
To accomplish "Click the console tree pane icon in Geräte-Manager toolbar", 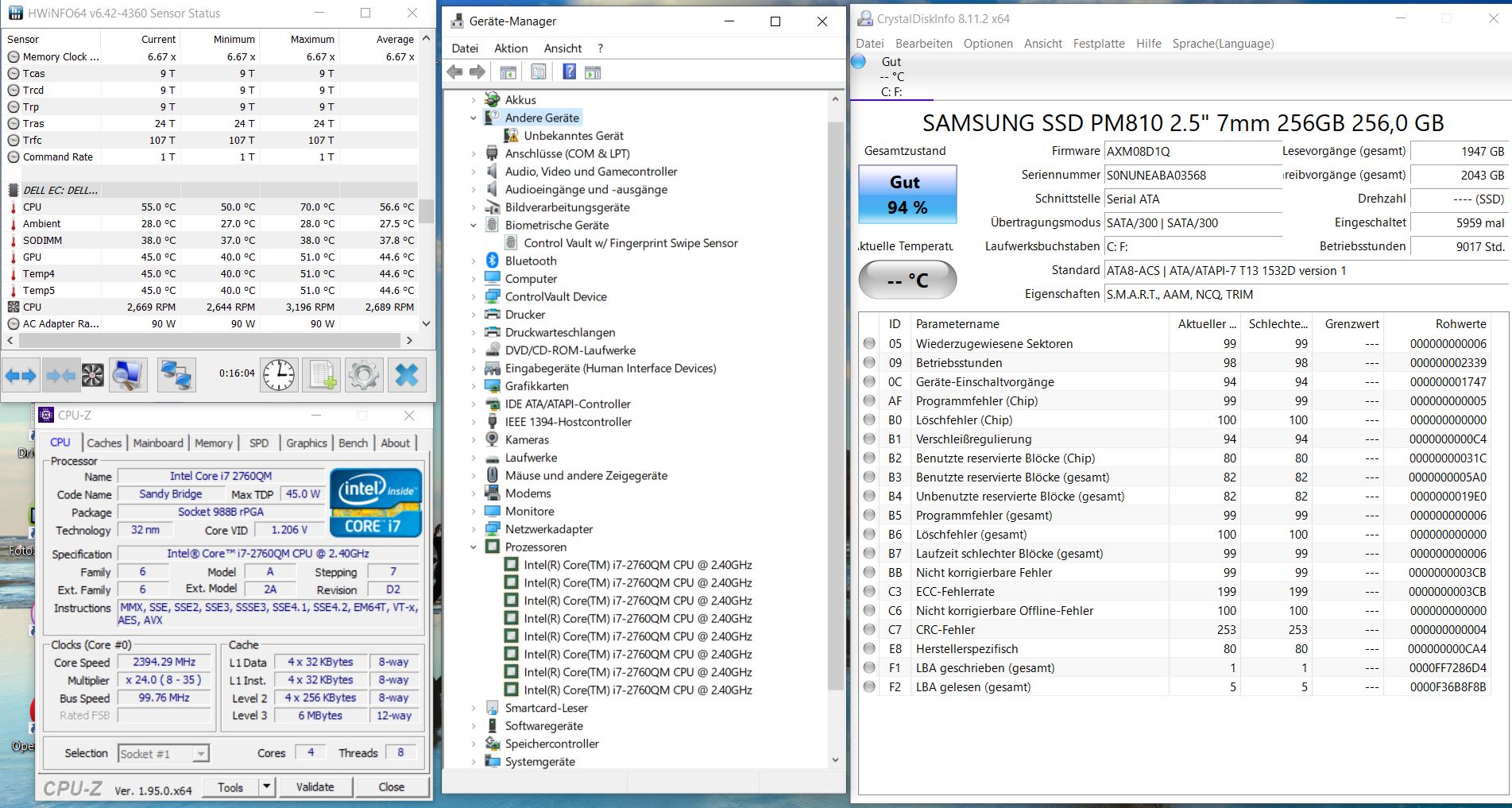I will (x=509, y=72).
